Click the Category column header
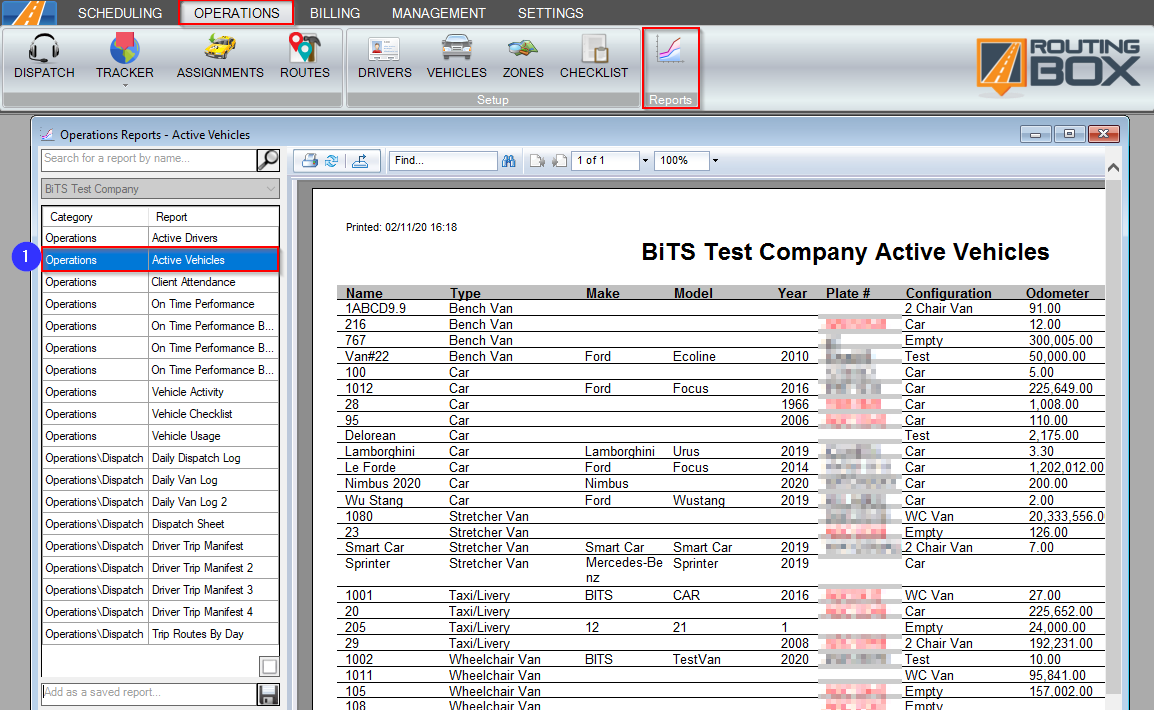The height and width of the screenshot is (710, 1154). click(x=96, y=217)
